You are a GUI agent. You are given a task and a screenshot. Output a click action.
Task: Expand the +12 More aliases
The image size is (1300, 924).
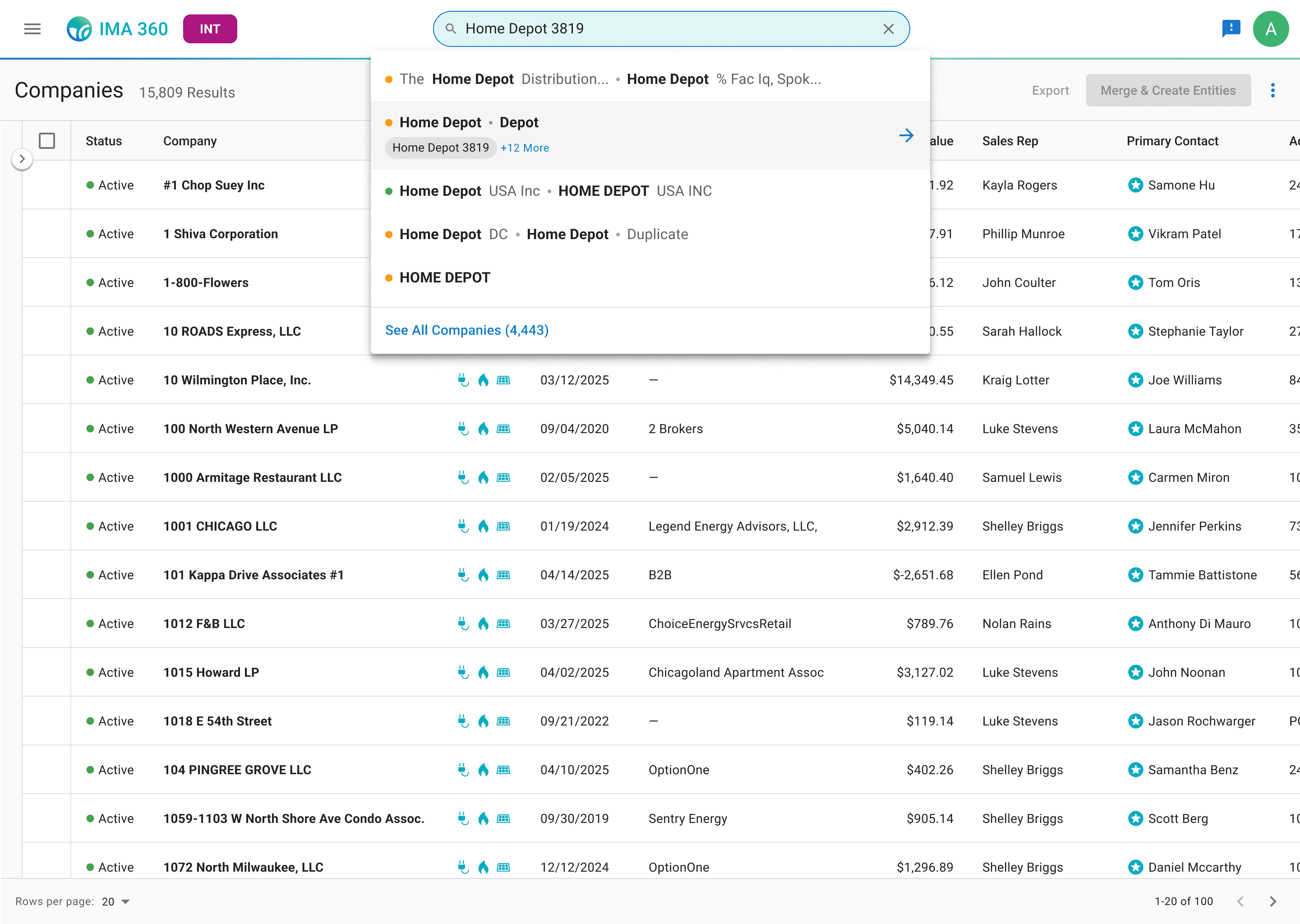tap(524, 148)
